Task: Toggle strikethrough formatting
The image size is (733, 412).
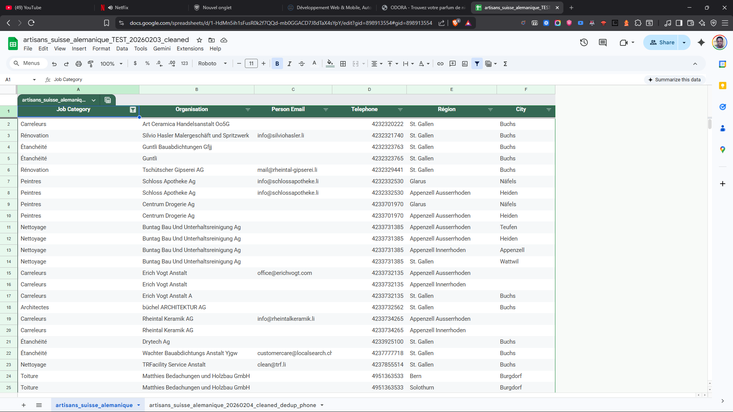Action: (302, 64)
